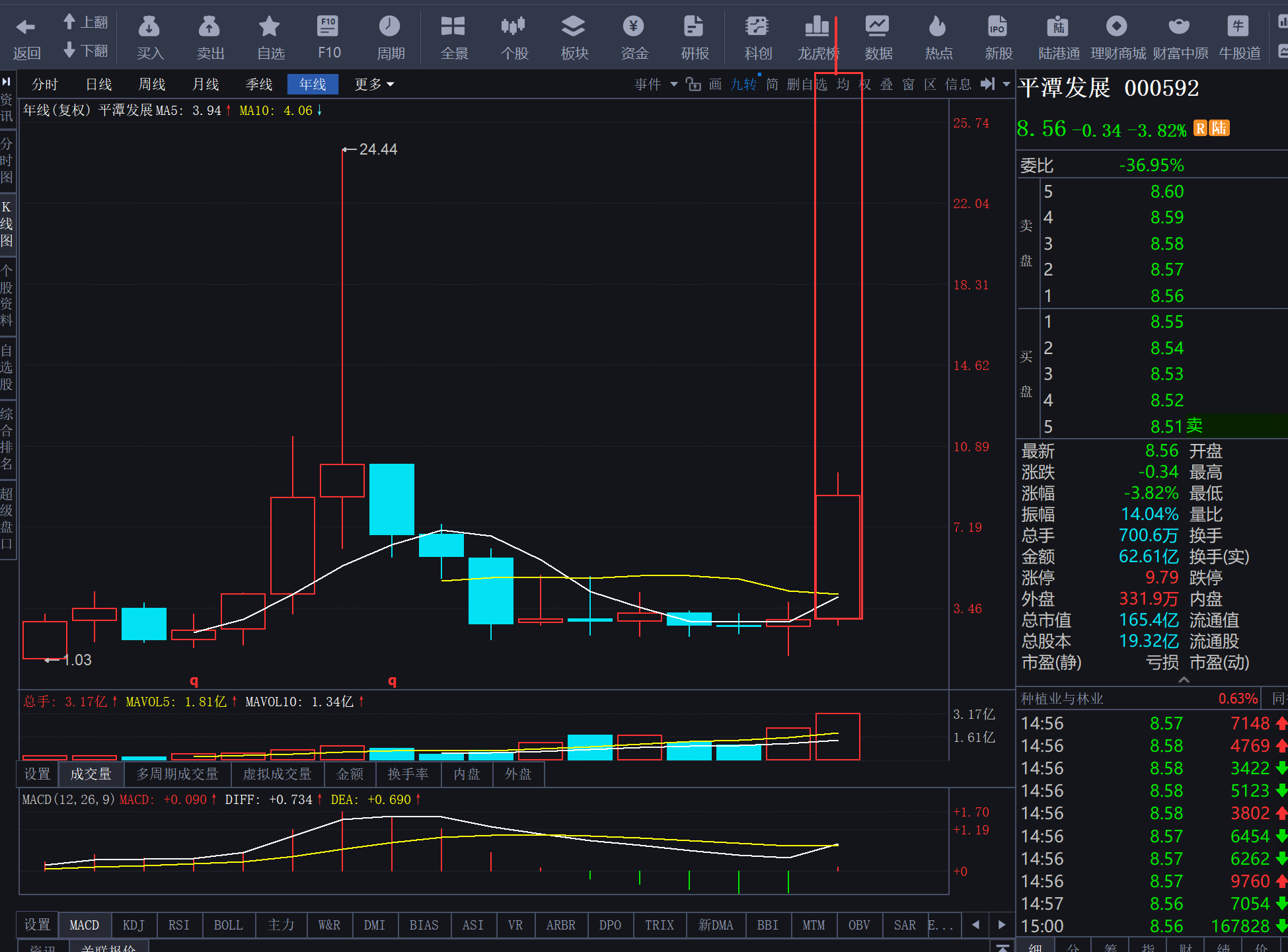Open the 新股 IPO icon
The width and height of the screenshot is (1288, 952).
tap(998, 26)
